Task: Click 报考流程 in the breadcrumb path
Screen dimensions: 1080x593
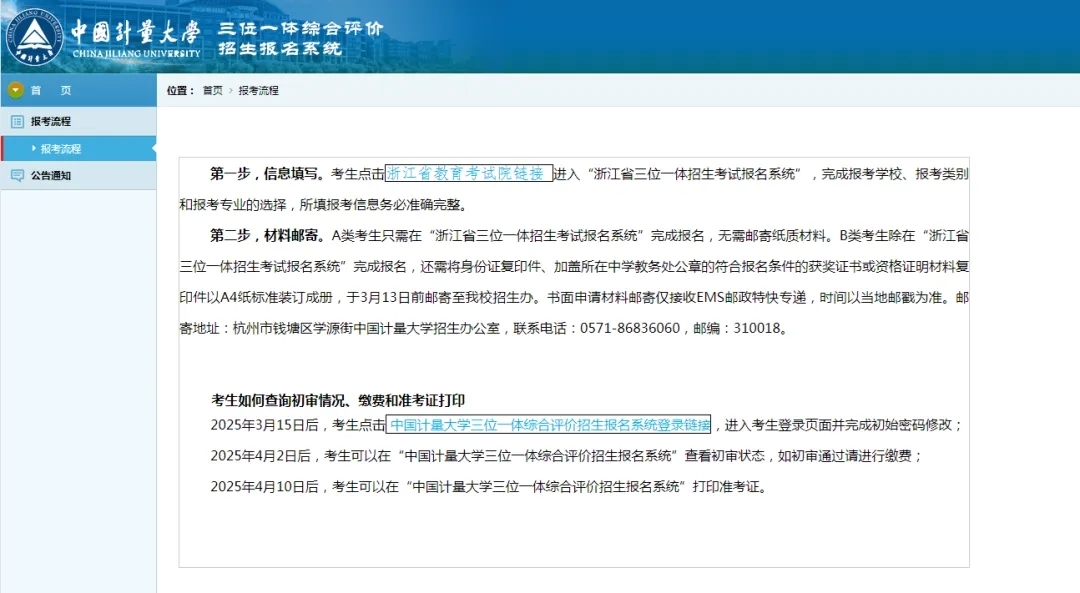Action: tap(258, 91)
